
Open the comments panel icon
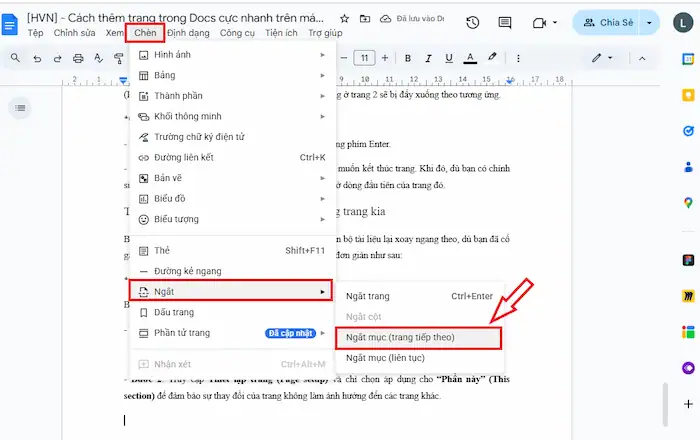click(506, 22)
